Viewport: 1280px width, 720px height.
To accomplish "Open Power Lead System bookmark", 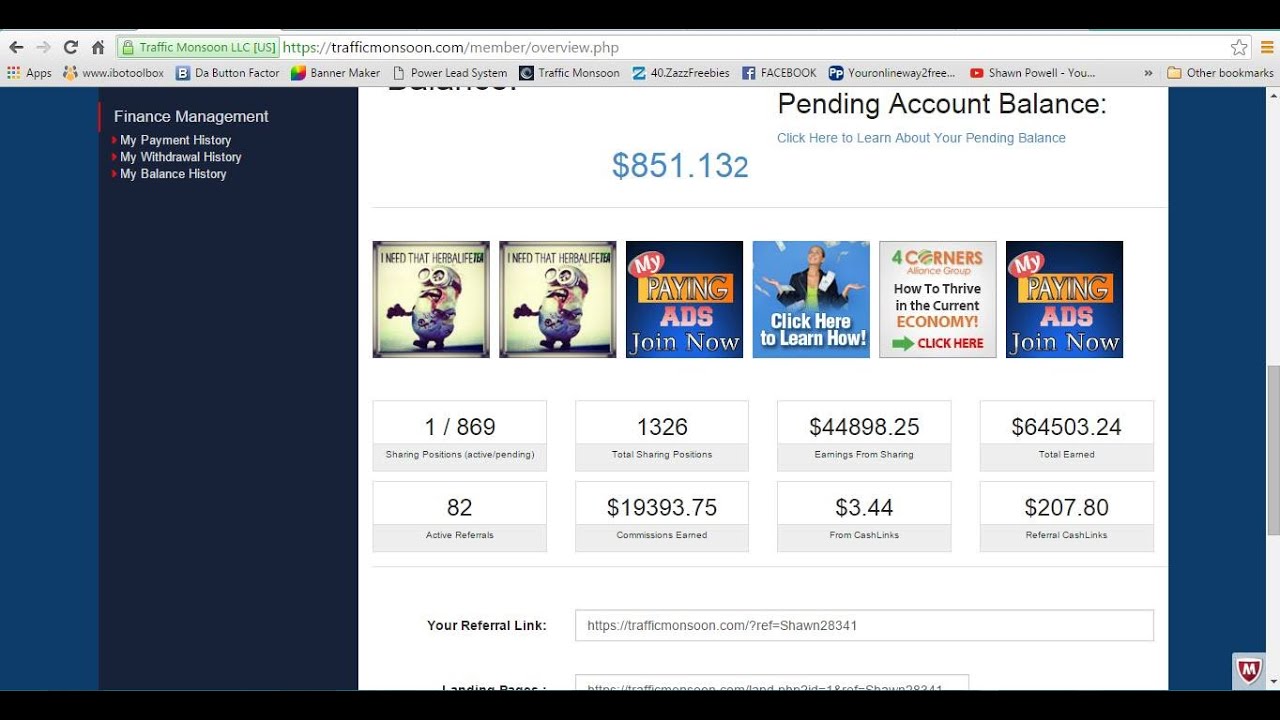I will click(450, 73).
